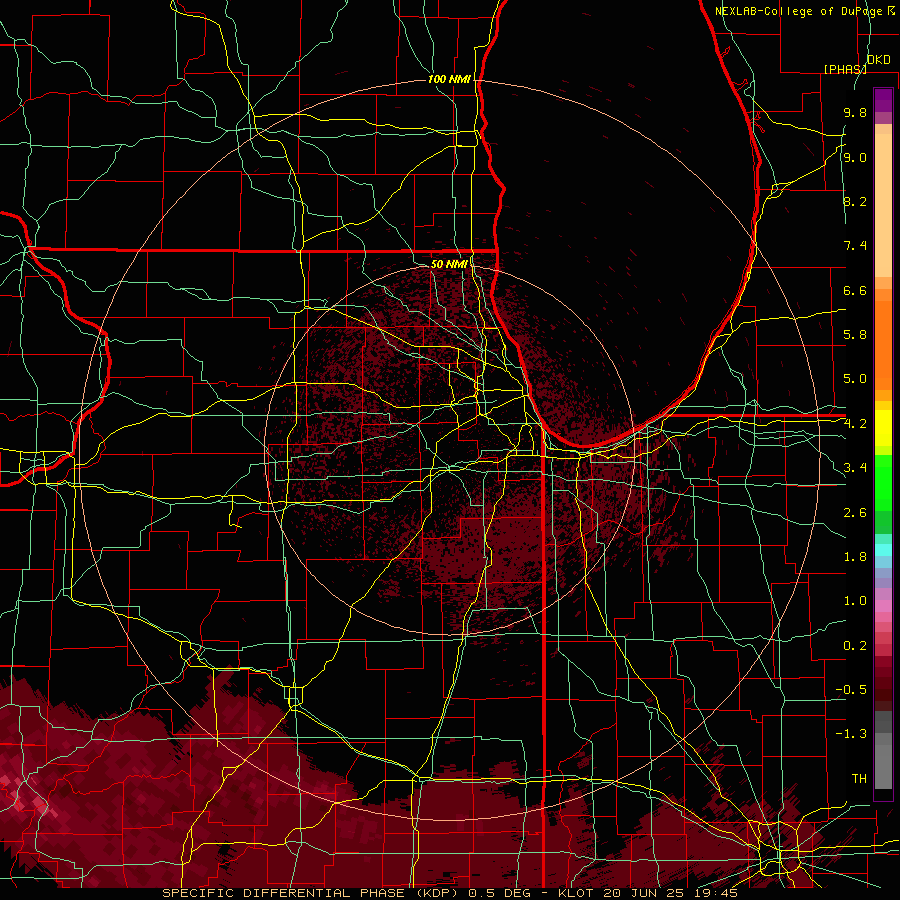The height and width of the screenshot is (900, 900).
Task: Pick the bright green color bar segment
Action: [883, 483]
